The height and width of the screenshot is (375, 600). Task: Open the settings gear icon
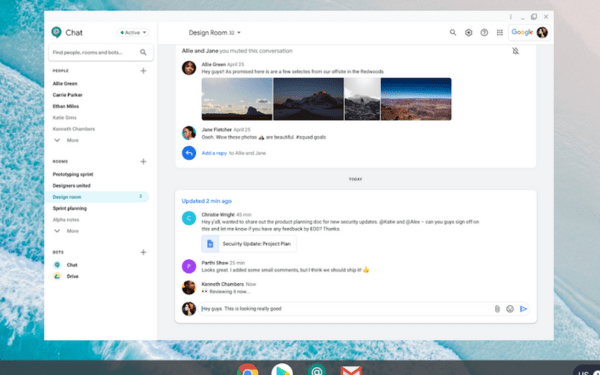tap(468, 33)
